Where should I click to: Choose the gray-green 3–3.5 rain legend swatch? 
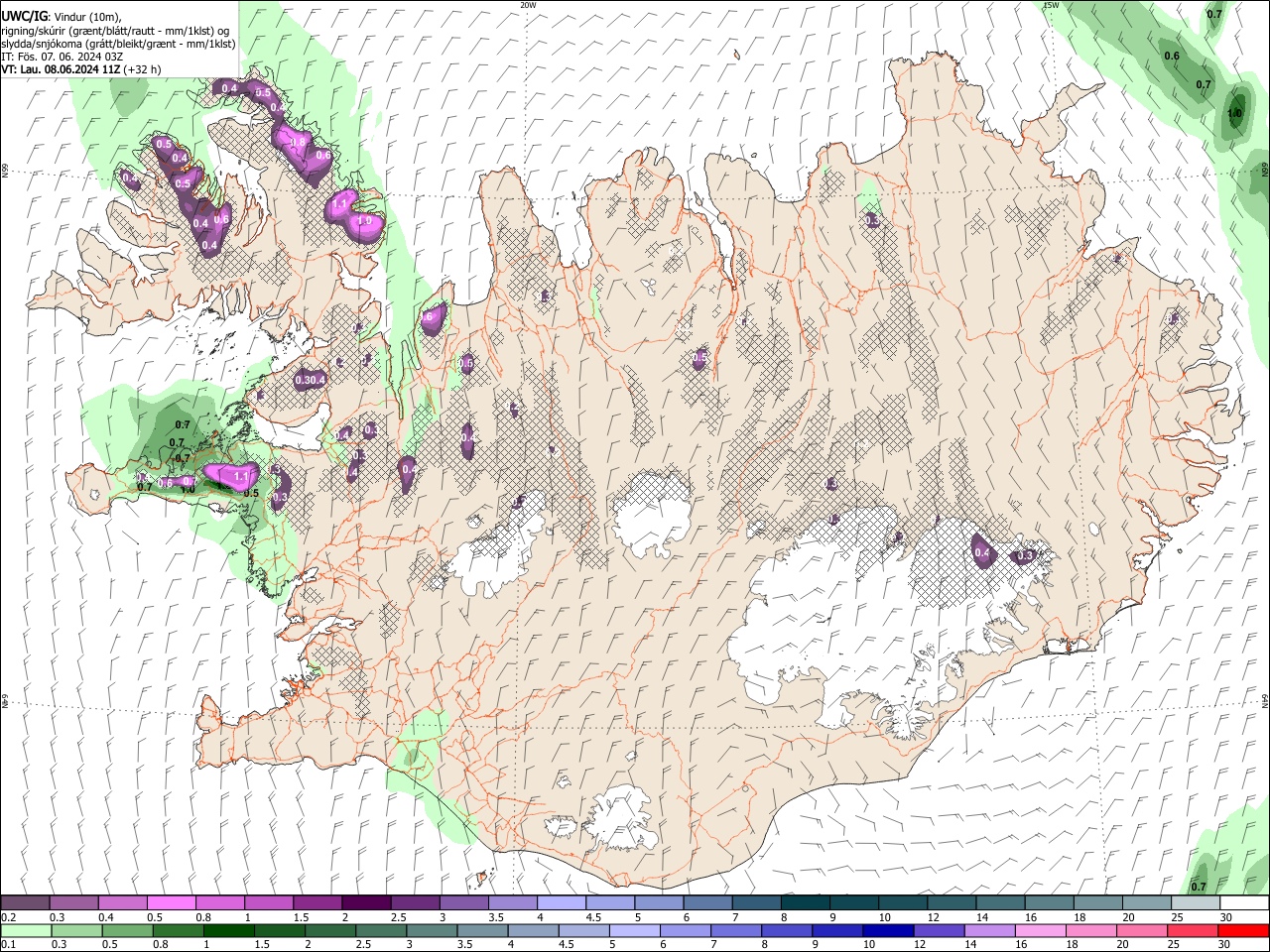433,931
